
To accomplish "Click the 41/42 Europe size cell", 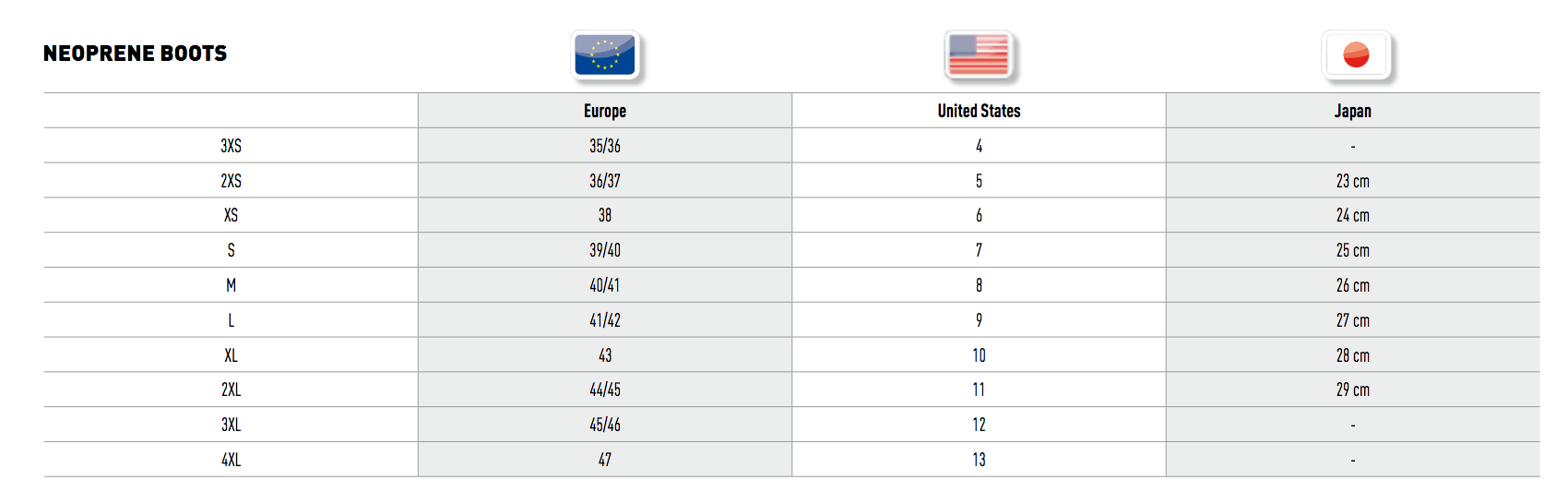I will (x=605, y=320).
